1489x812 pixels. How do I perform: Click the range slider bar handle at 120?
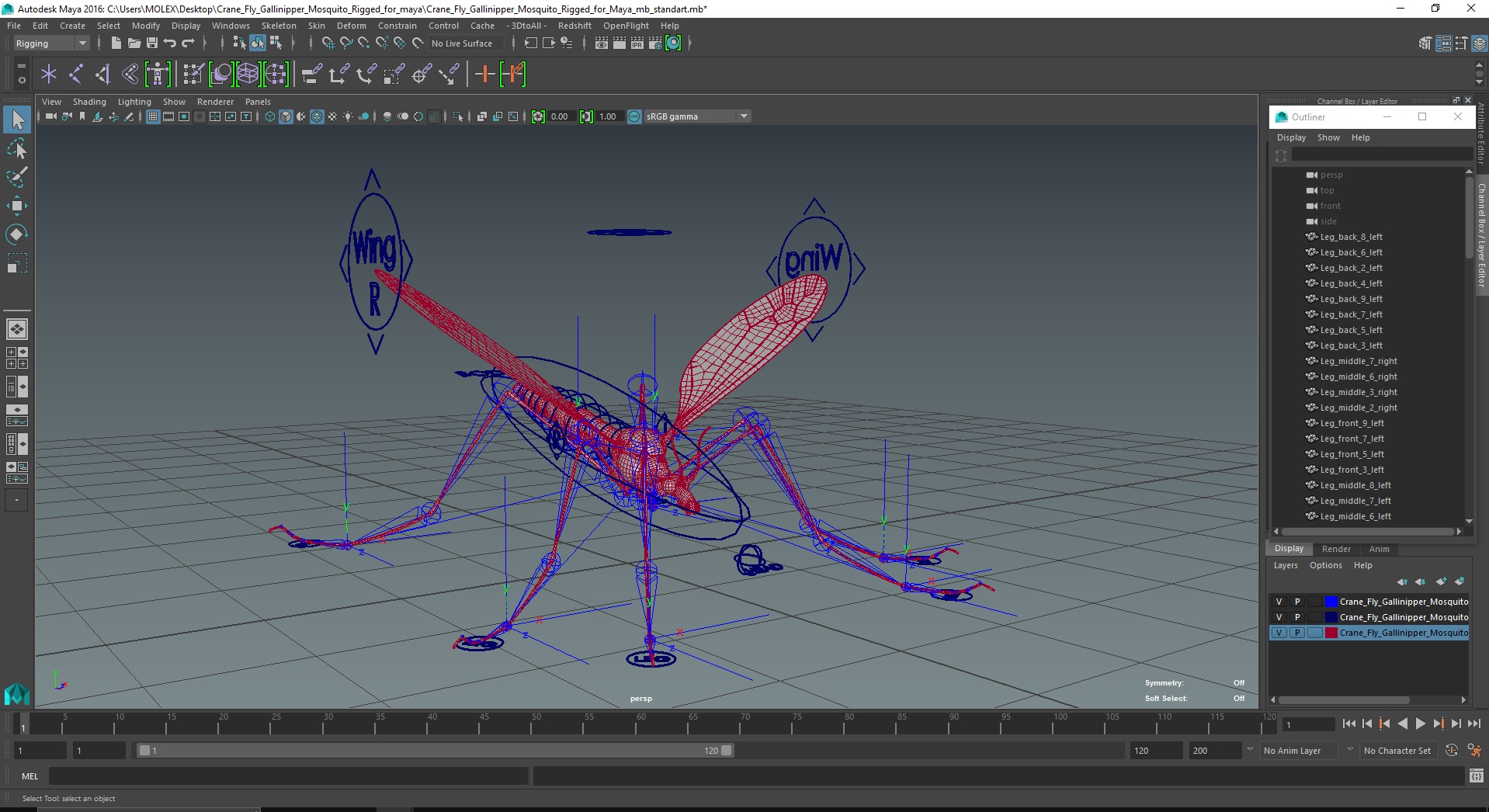click(726, 751)
